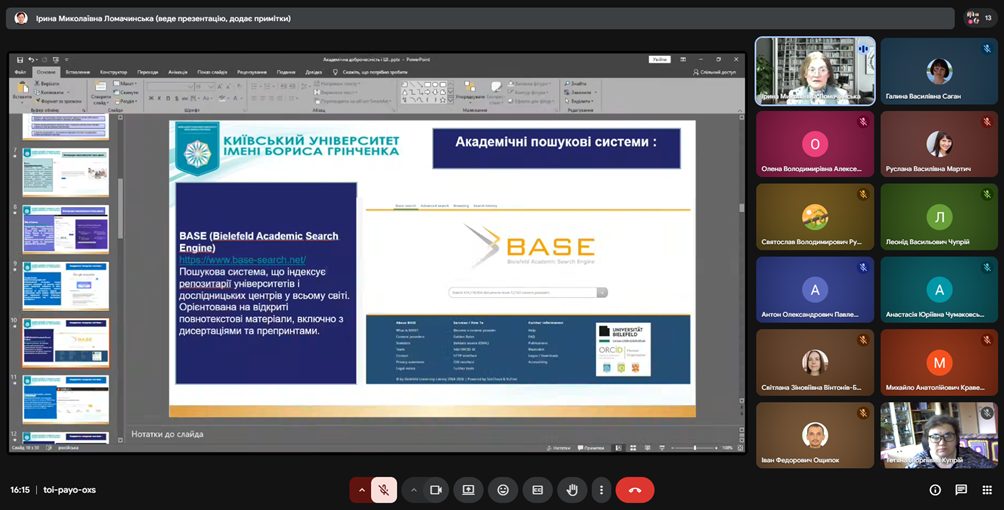Viewport: 1004px width, 510px height.
Task: Open the activities grid icon
Action: (x=986, y=490)
